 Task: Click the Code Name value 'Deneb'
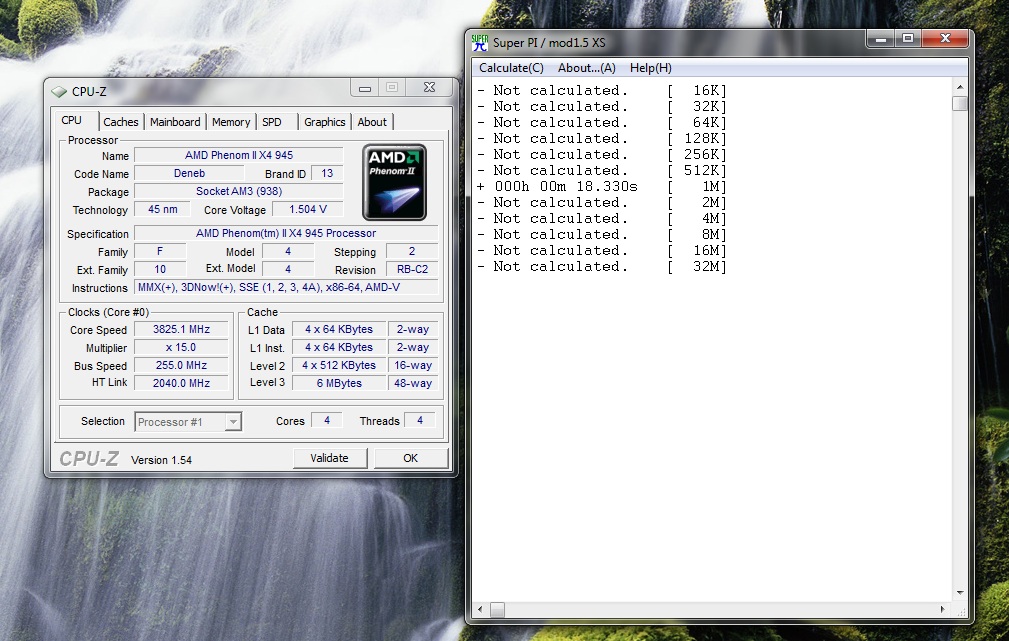click(189, 173)
